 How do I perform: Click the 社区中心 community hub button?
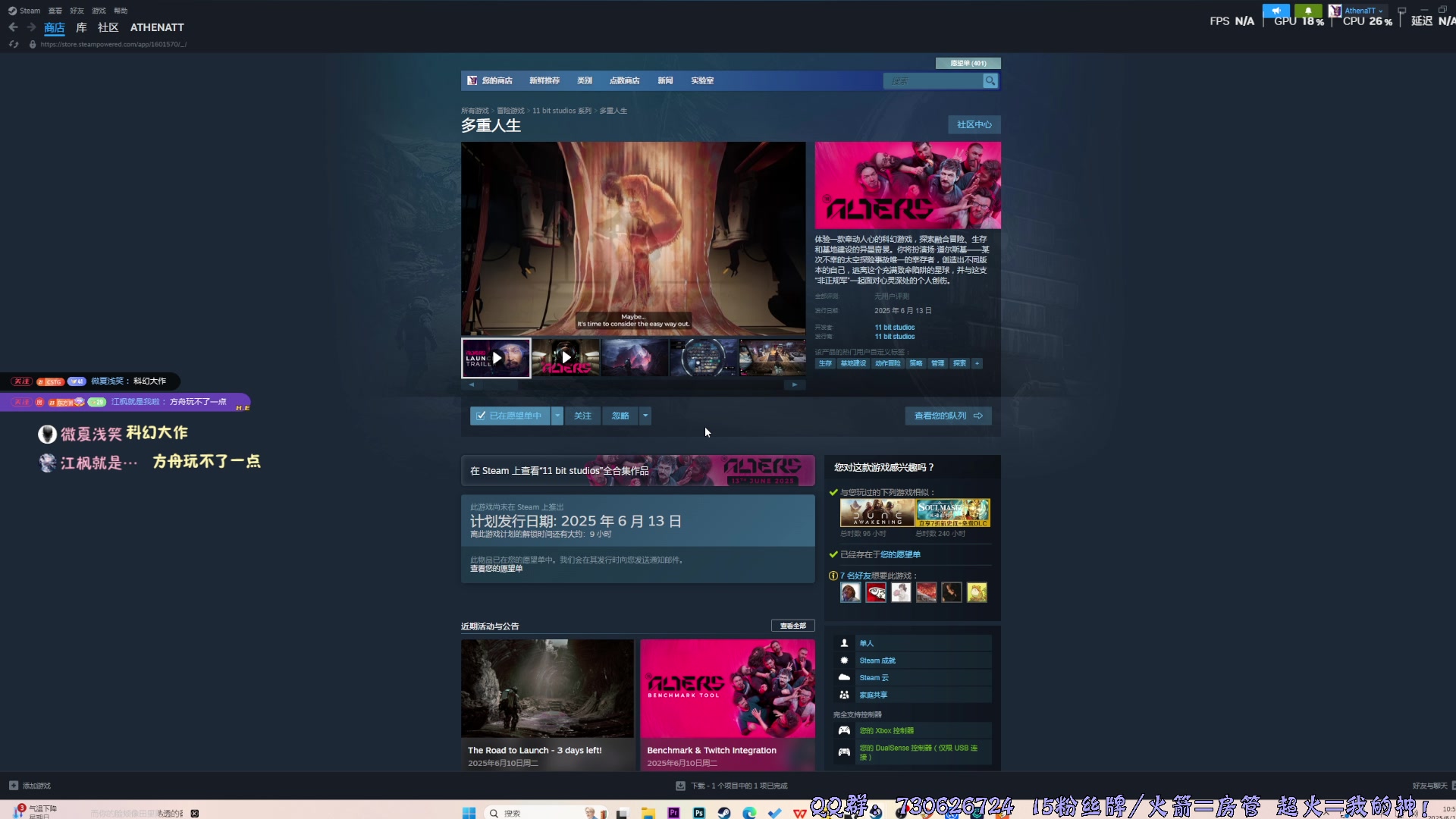click(974, 124)
